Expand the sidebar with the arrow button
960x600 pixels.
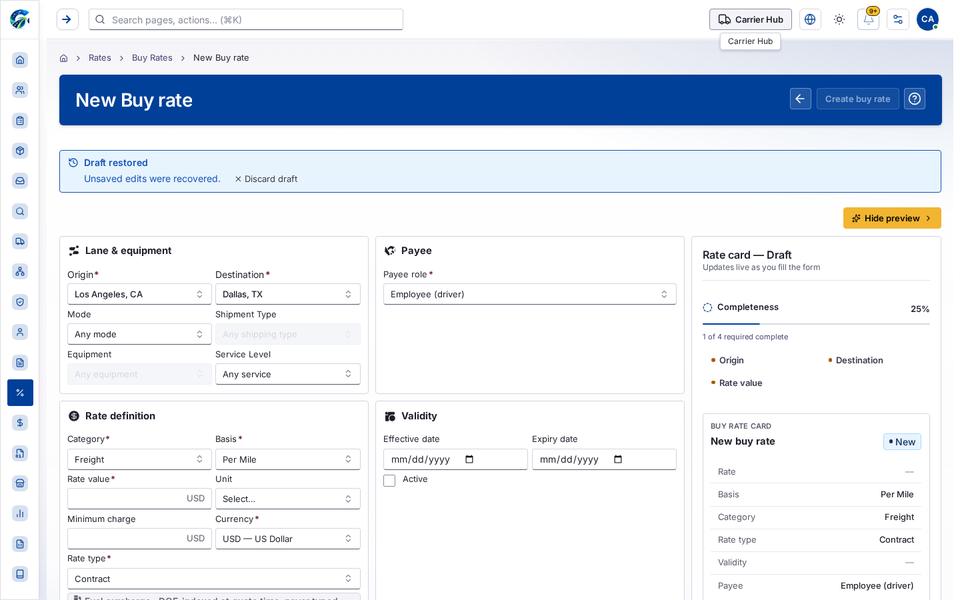coord(67,20)
